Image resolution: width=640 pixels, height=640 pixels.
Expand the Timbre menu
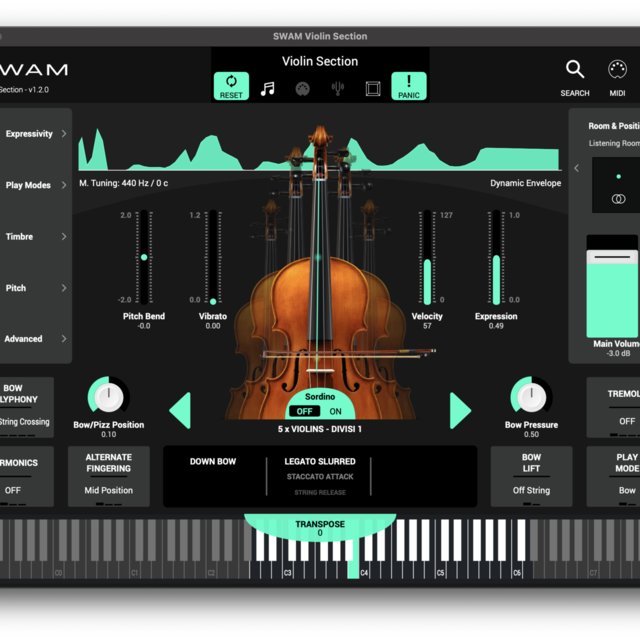pyautogui.click(x=35, y=237)
